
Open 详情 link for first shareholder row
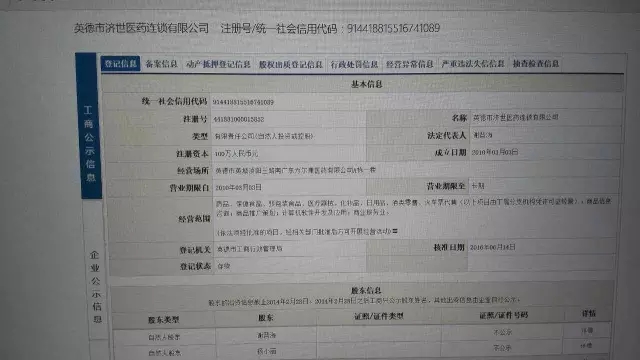587,331
